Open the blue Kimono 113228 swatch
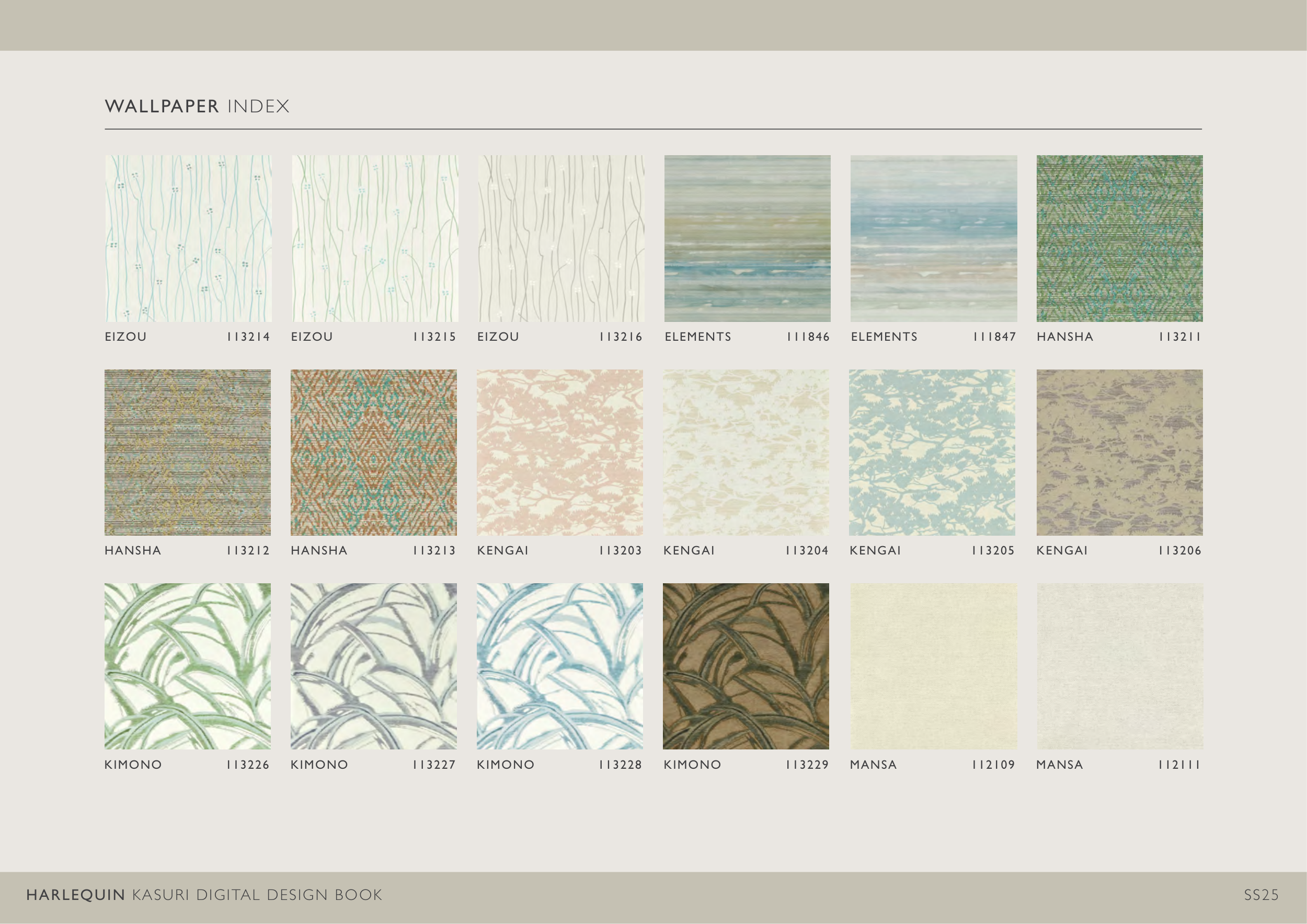Image resolution: width=1307 pixels, height=924 pixels. point(559,666)
